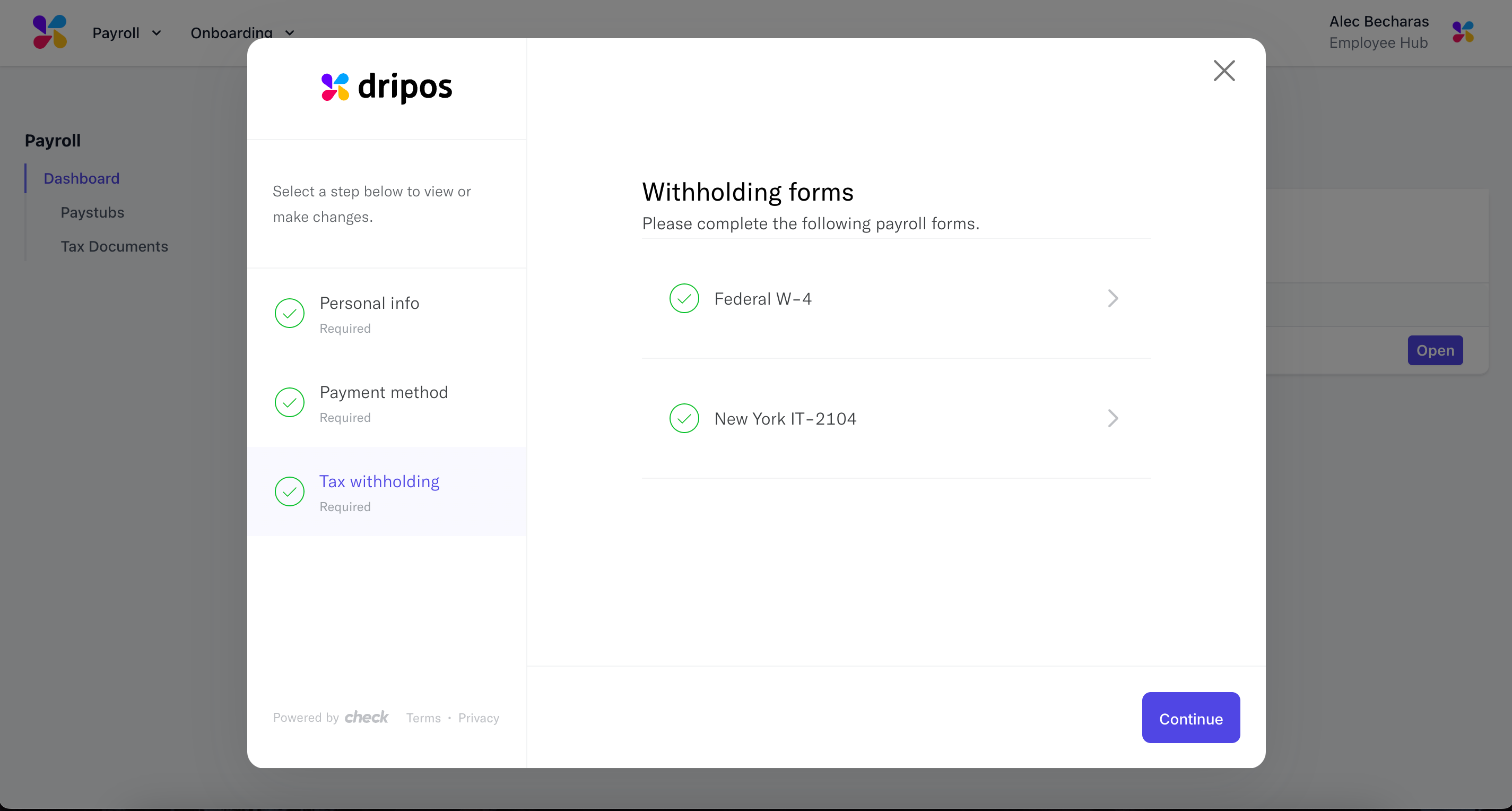The width and height of the screenshot is (1512, 811).
Task: Select the Personal info step
Action: [369, 304]
